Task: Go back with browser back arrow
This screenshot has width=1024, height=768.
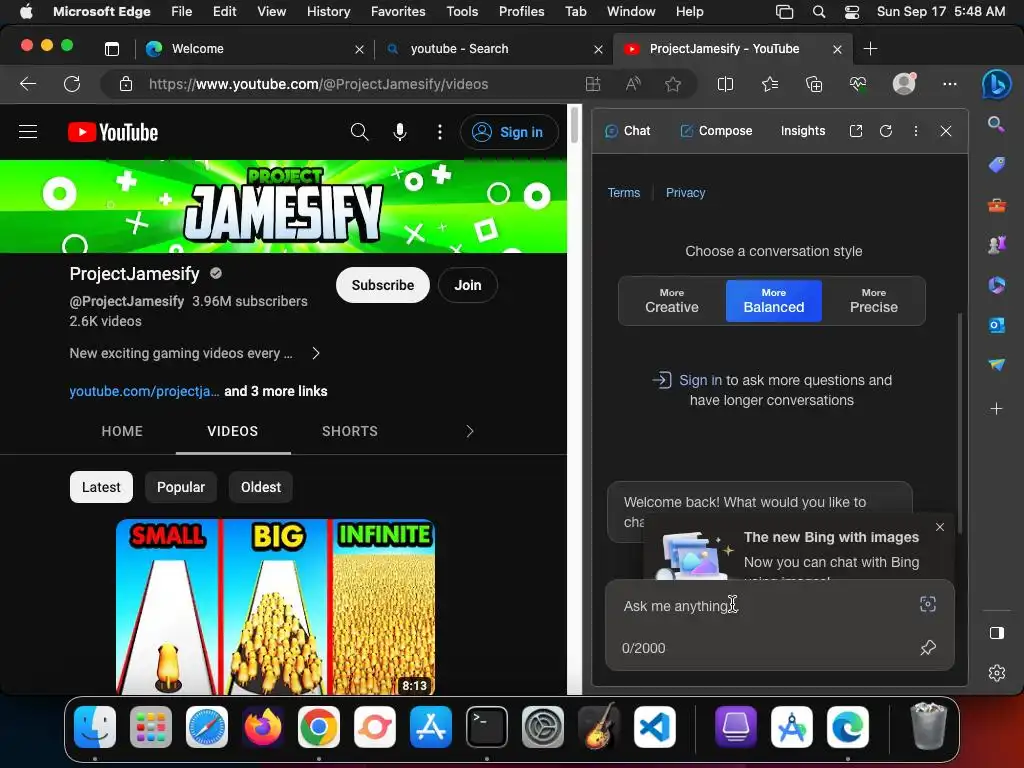Action: coord(28,84)
